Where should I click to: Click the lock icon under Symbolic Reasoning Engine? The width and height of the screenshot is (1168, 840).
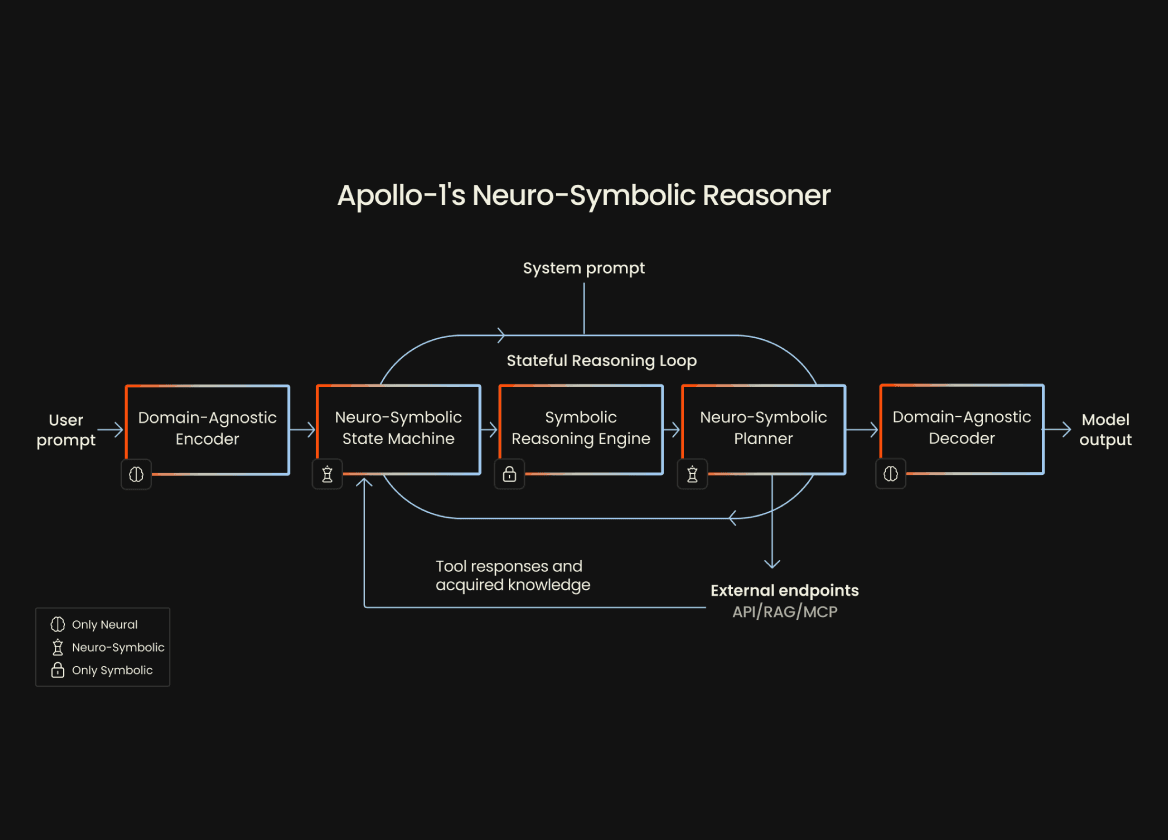[510, 475]
